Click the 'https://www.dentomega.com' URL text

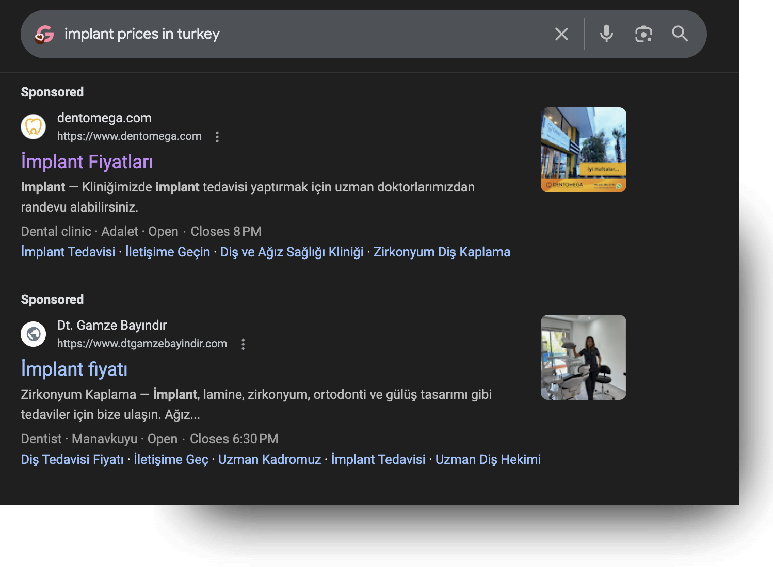pos(129,137)
